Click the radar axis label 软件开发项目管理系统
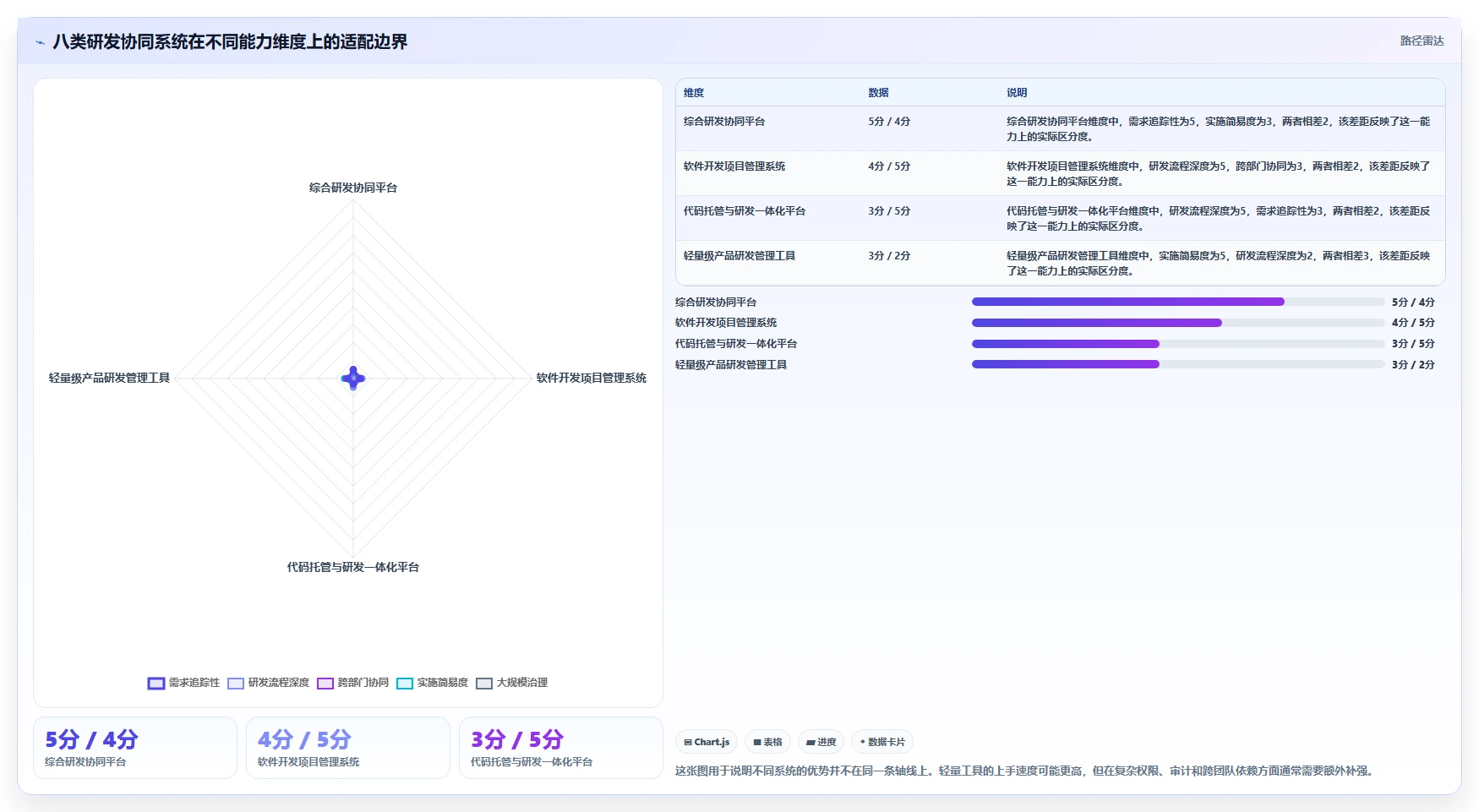This screenshot has width=1479, height=812. [x=592, y=378]
